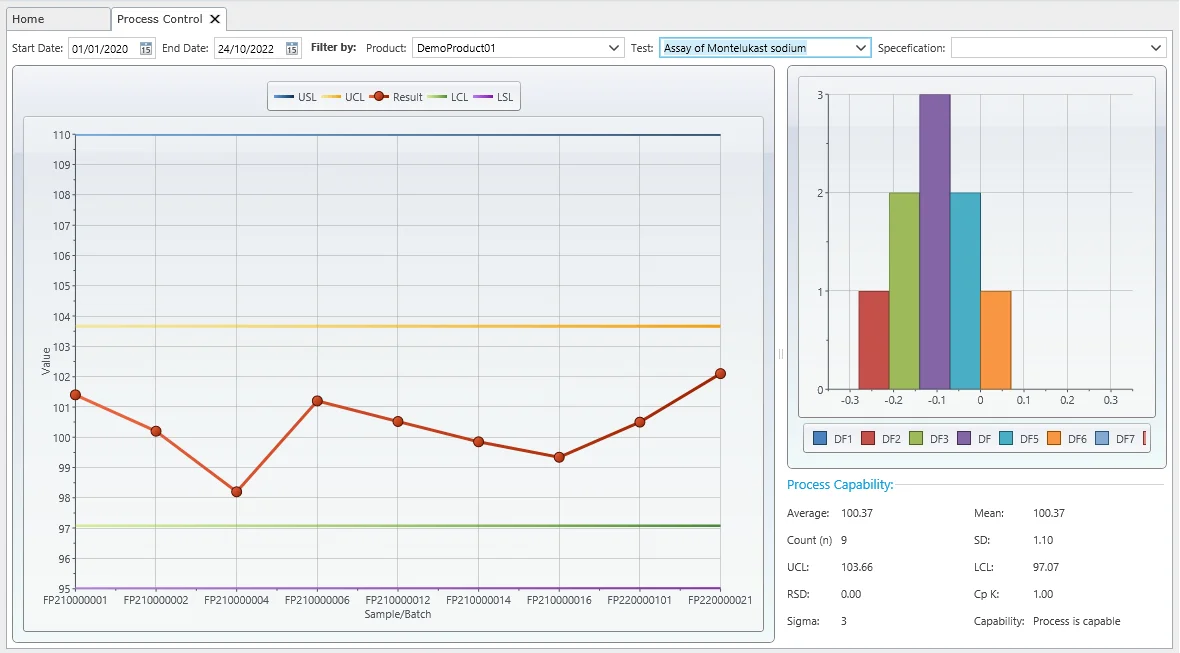1180x653 pixels.
Task: Click the Start Date input field
Action: (x=104, y=48)
